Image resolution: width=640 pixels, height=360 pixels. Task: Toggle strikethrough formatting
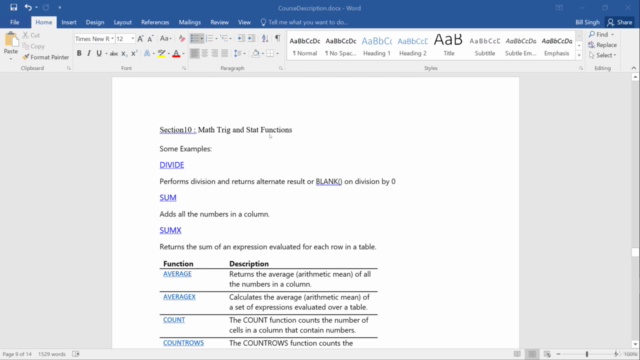coord(114,53)
